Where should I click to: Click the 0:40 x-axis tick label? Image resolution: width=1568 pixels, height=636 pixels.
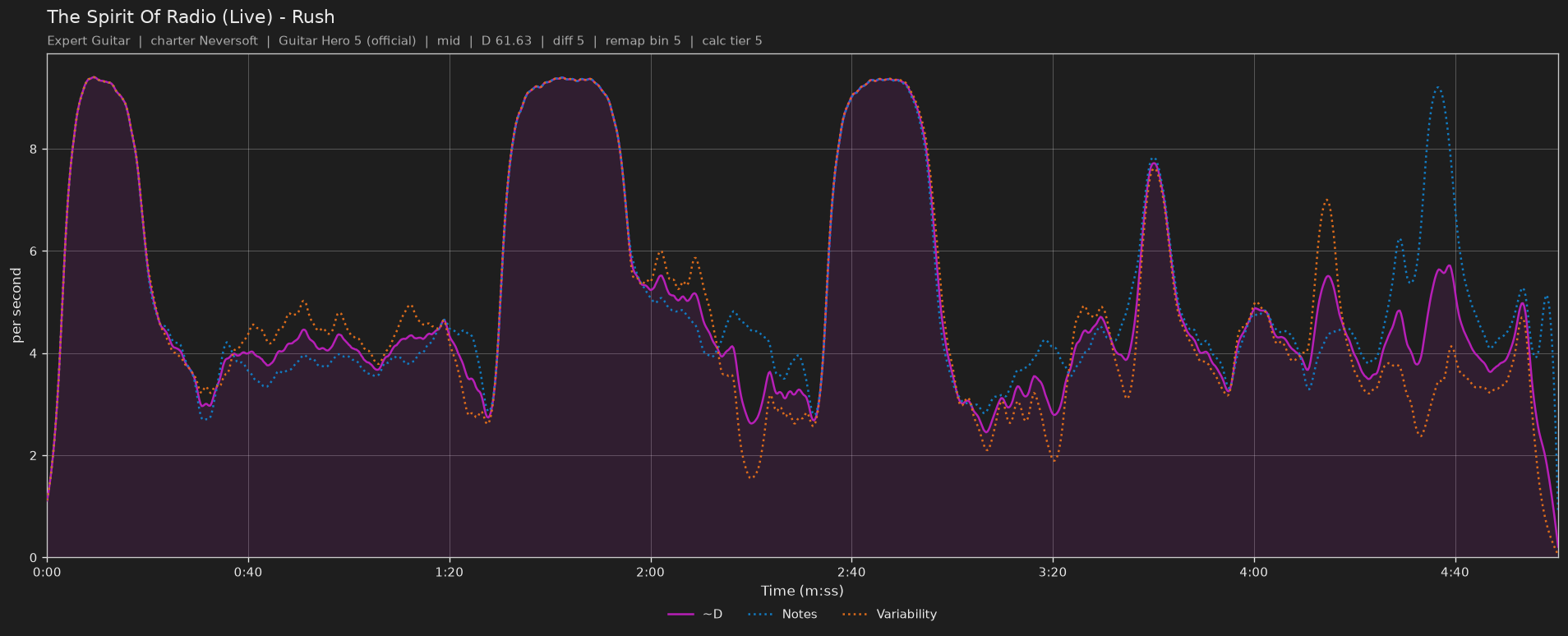coord(248,572)
